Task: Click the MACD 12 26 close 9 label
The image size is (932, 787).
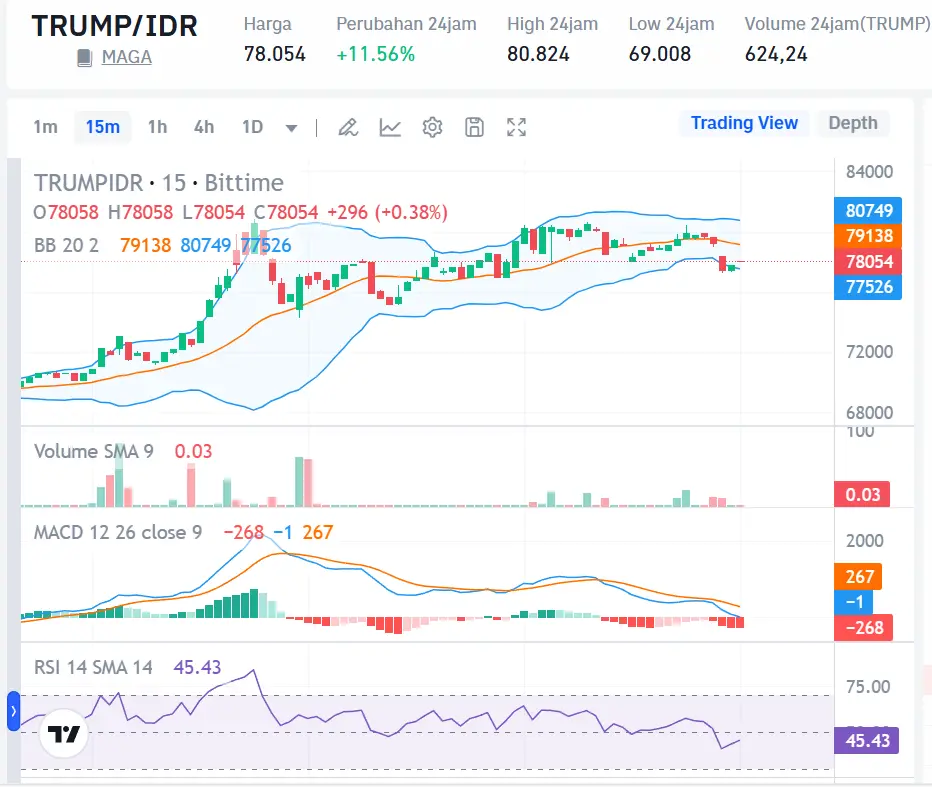Action: (115, 532)
